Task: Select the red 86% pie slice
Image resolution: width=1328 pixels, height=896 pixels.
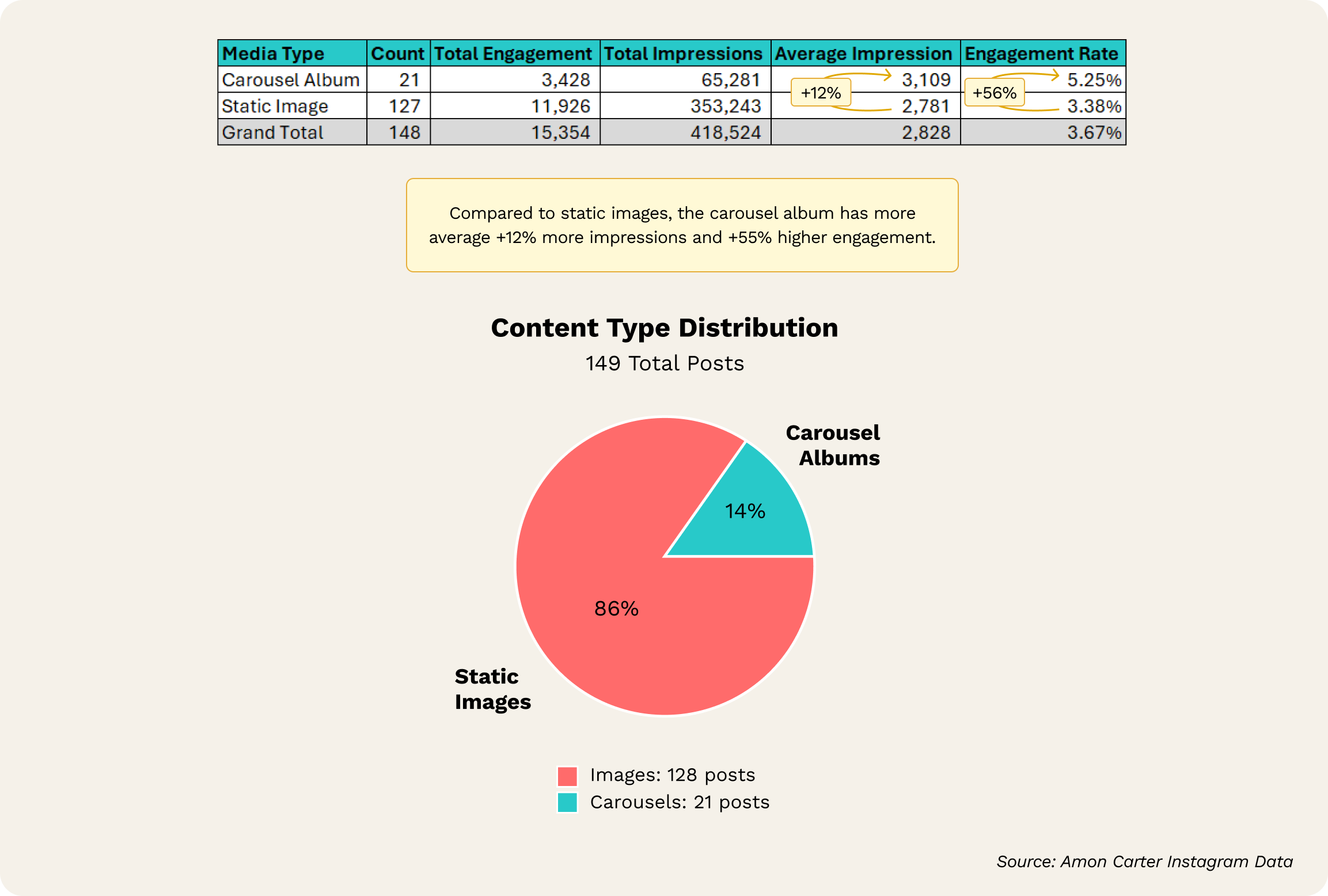Action: pos(616,609)
